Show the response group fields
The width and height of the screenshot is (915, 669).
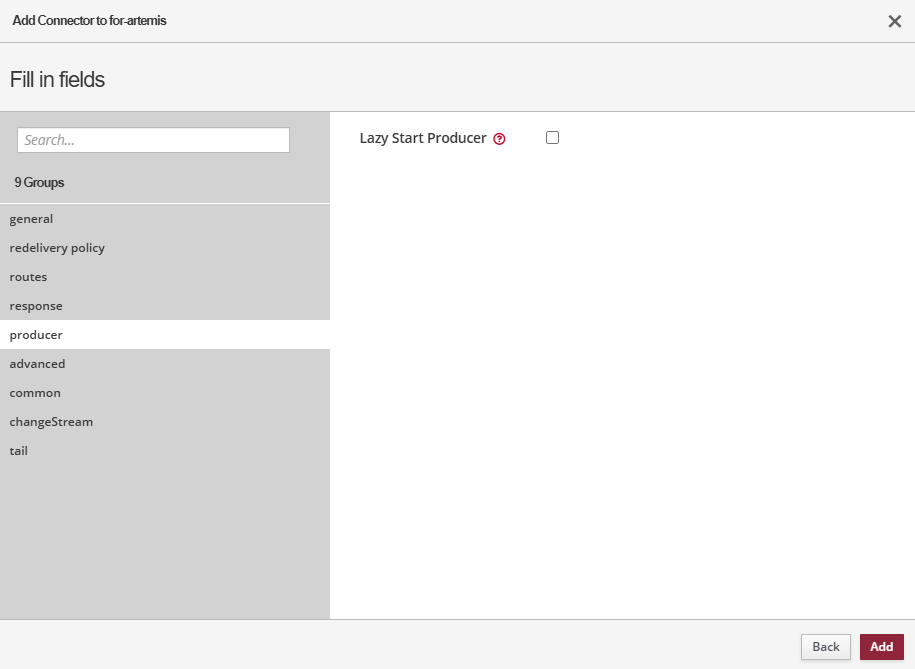point(36,306)
